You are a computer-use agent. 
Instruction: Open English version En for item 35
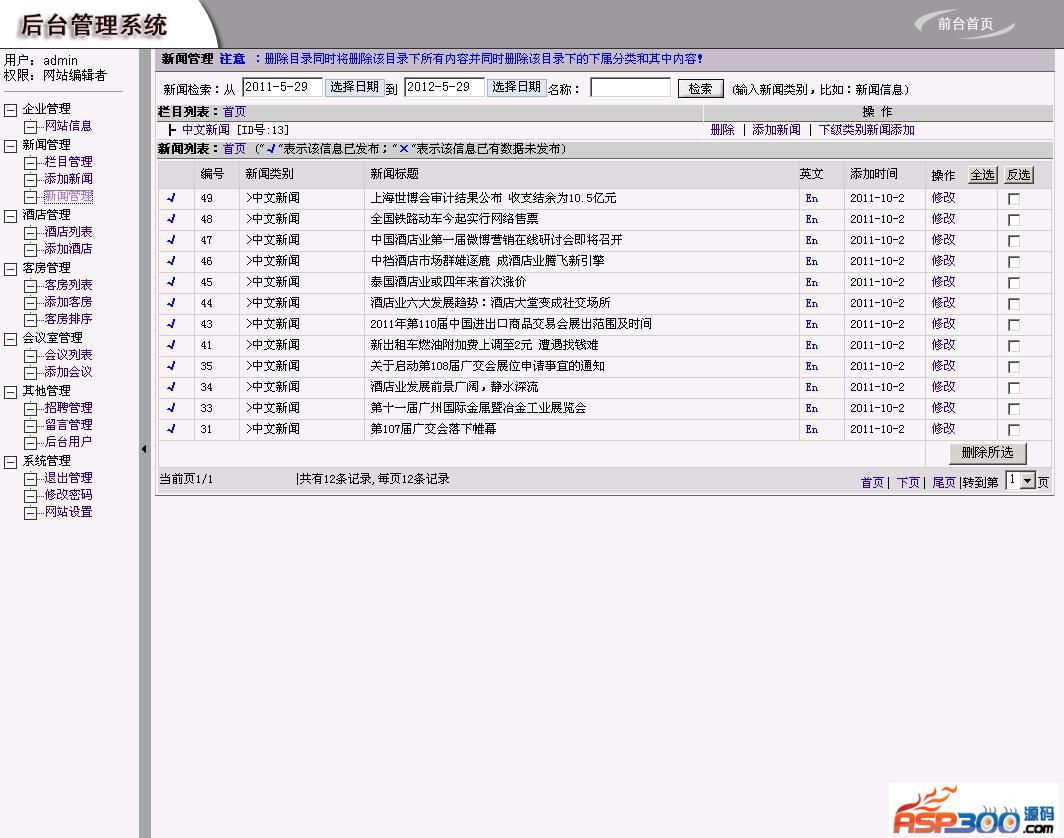click(x=812, y=366)
